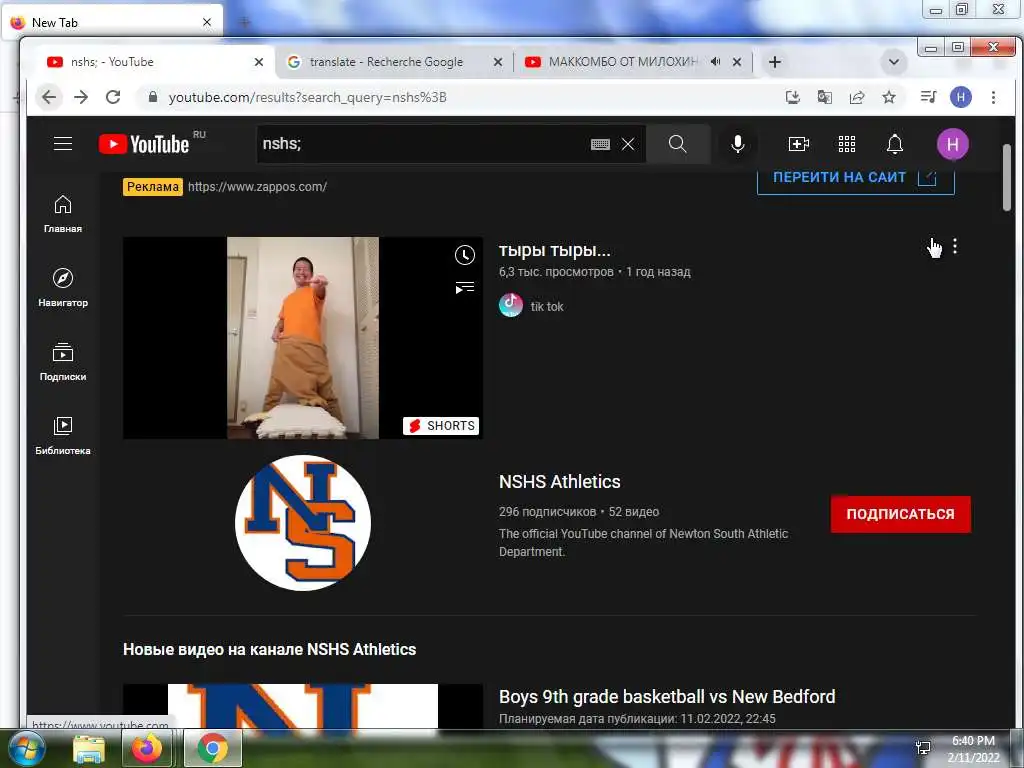The image size is (1024, 768).
Task: Select the Firefox New Tab tab behind
Action: click(x=111, y=22)
